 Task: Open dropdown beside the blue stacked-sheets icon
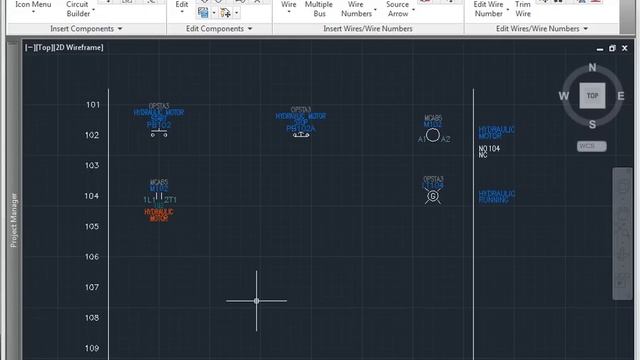pyautogui.click(x=213, y=13)
